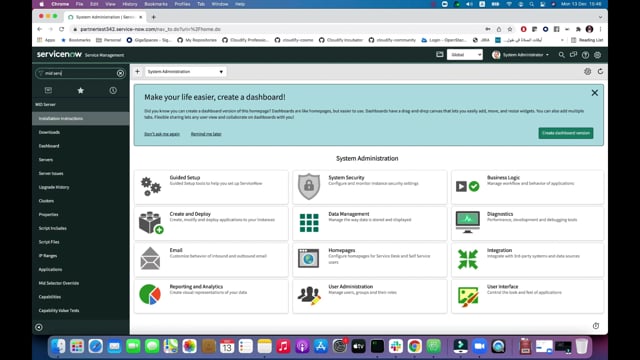Image resolution: width=640 pixels, height=360 pixels.
Task: Open the User Interface picture icon
Action: click(468, 297)
